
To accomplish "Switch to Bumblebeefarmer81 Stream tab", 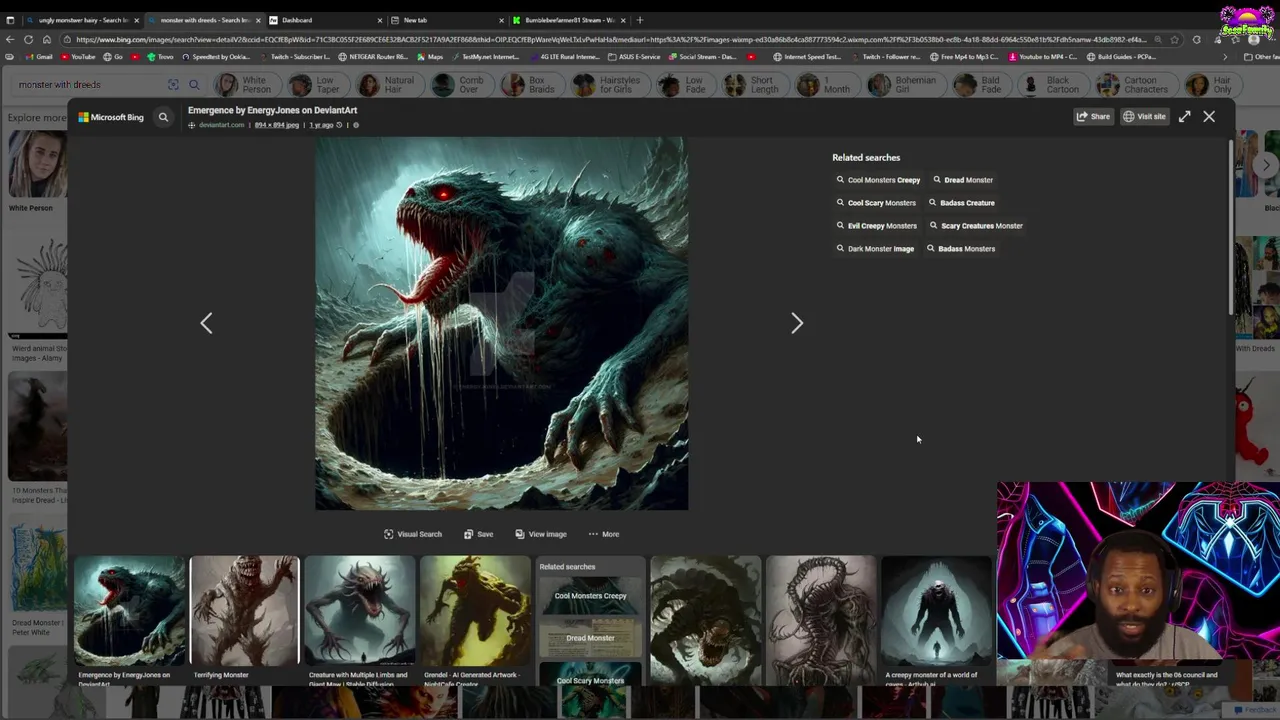I will [568, 20].
